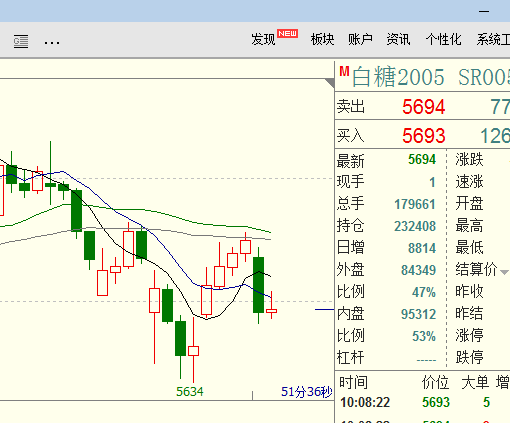Screen dimensions: 510x423
Task: Open the three-dots more options menu
Action: click(x=52, y=43)
